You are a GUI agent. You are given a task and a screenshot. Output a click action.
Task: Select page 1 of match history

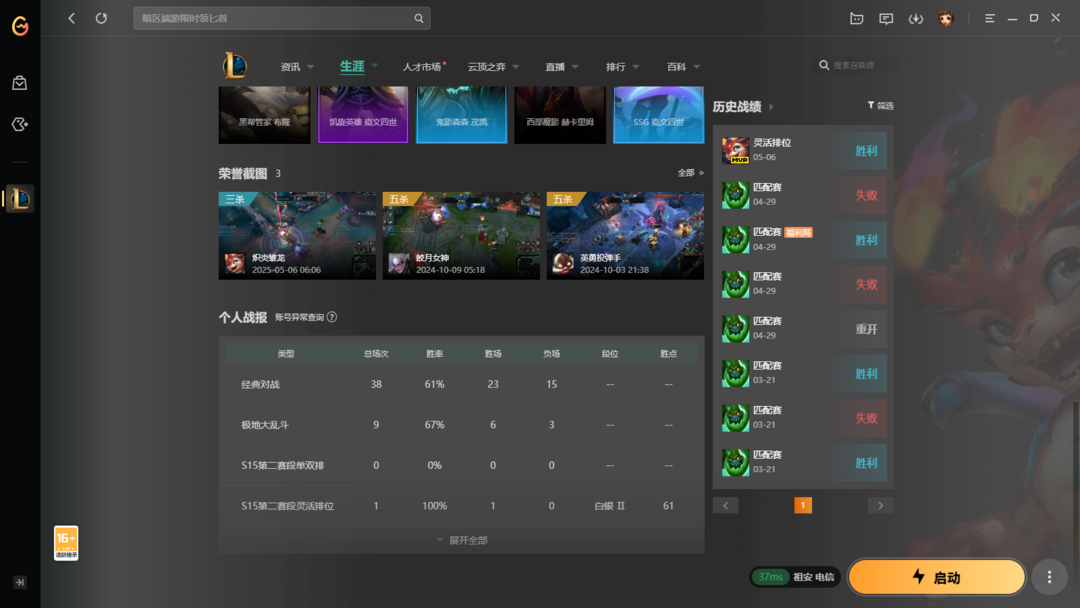coord(802,505)
